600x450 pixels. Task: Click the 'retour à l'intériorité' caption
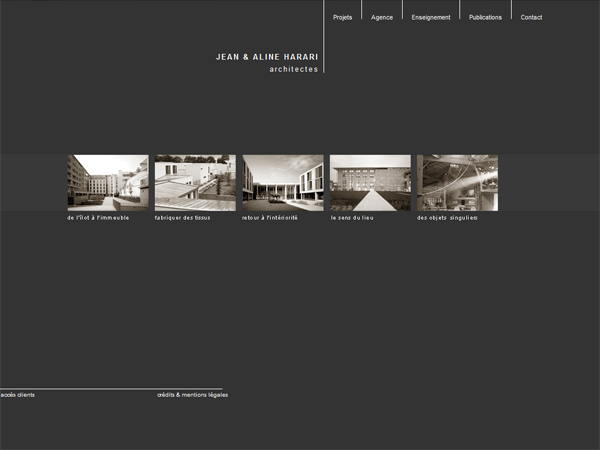coord(270,218)
